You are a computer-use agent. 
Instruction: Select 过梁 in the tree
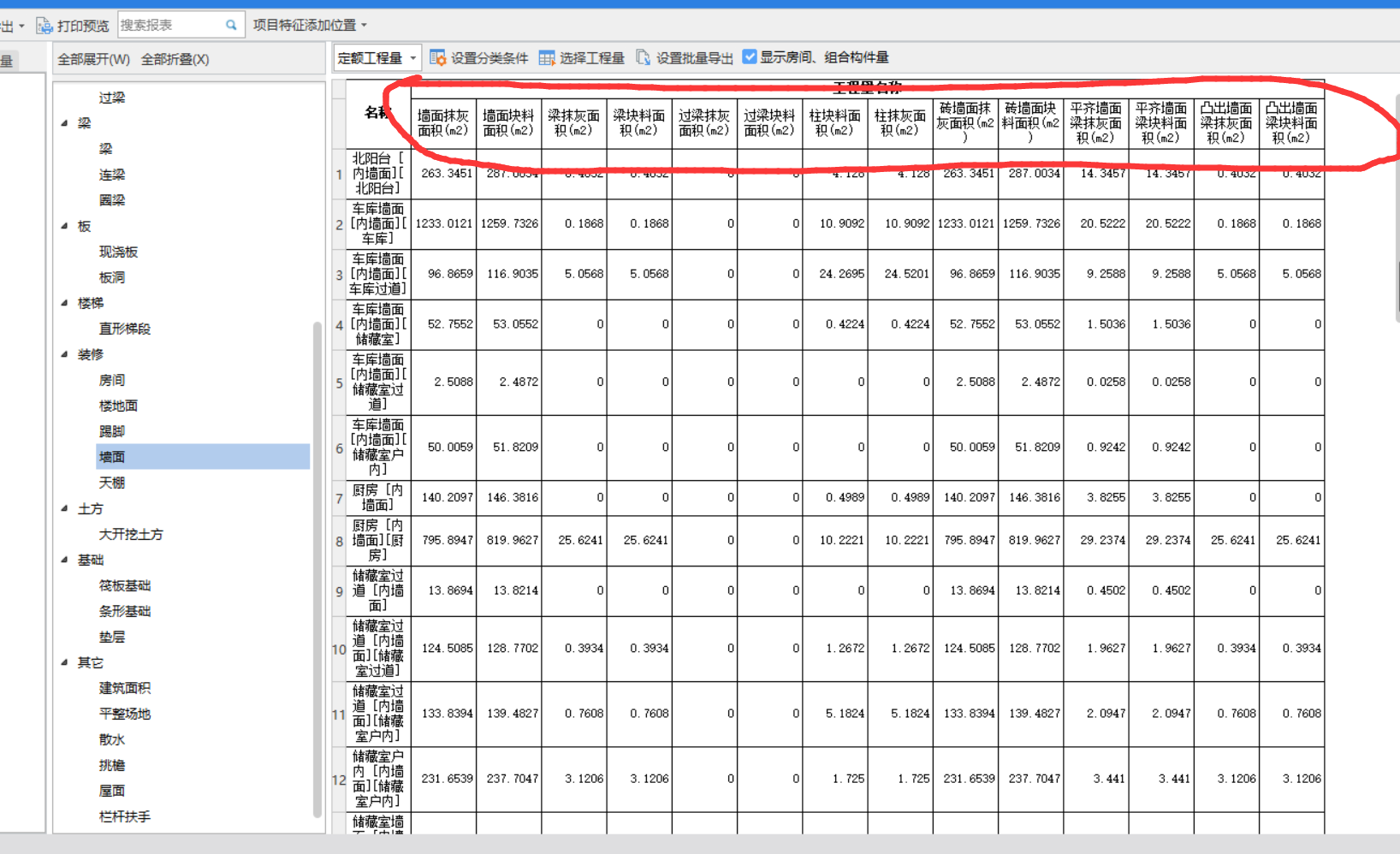click(112, 98)
